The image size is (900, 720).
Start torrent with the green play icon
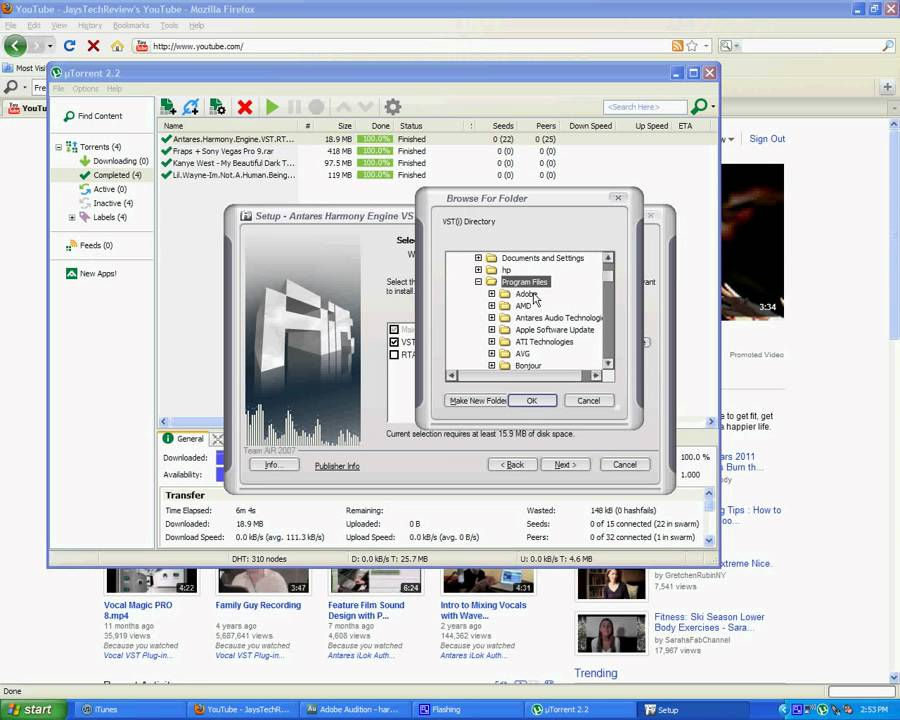click(273, 107)
